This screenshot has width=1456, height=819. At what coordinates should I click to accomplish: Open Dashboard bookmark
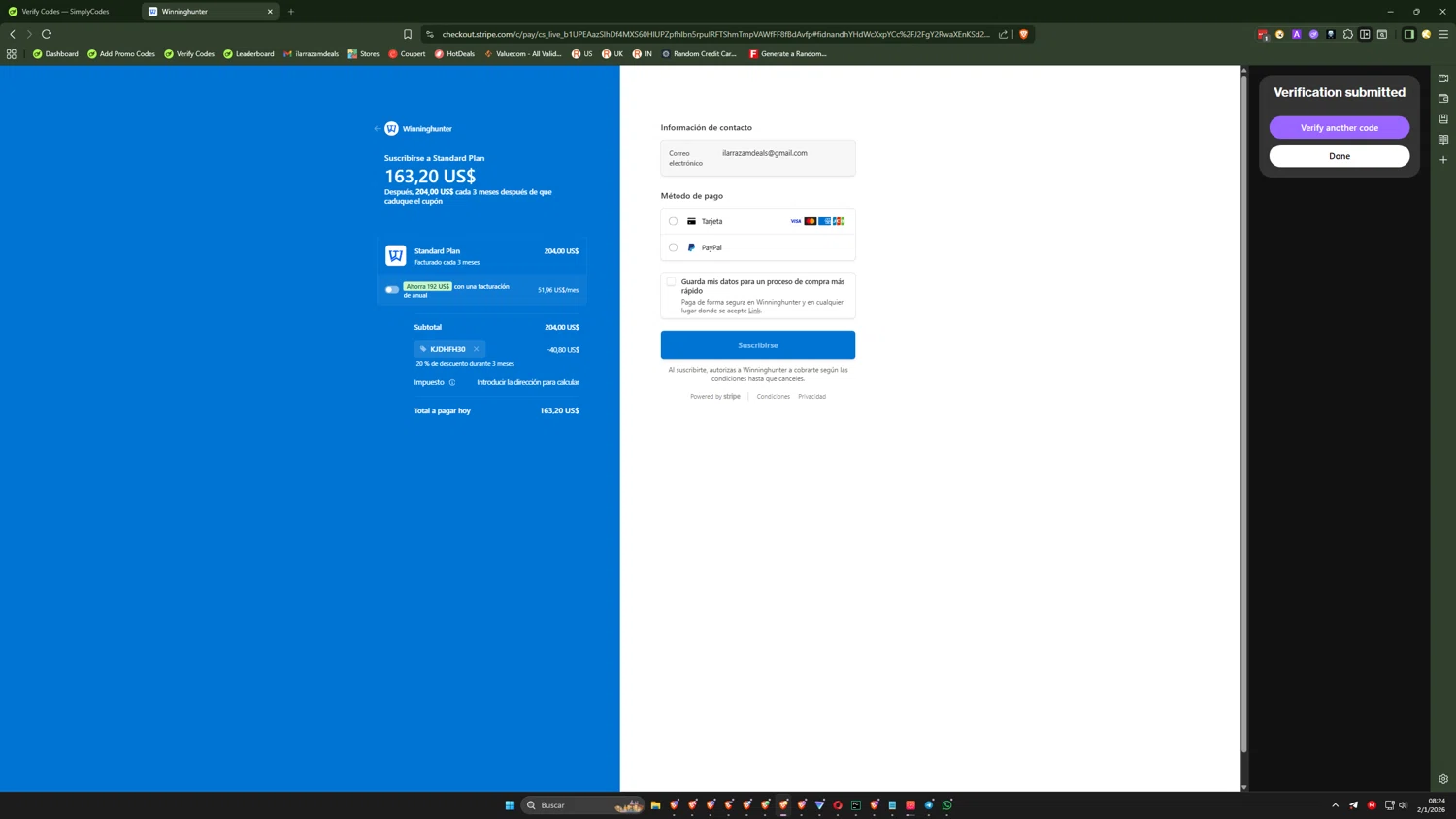tap(55, 54)
